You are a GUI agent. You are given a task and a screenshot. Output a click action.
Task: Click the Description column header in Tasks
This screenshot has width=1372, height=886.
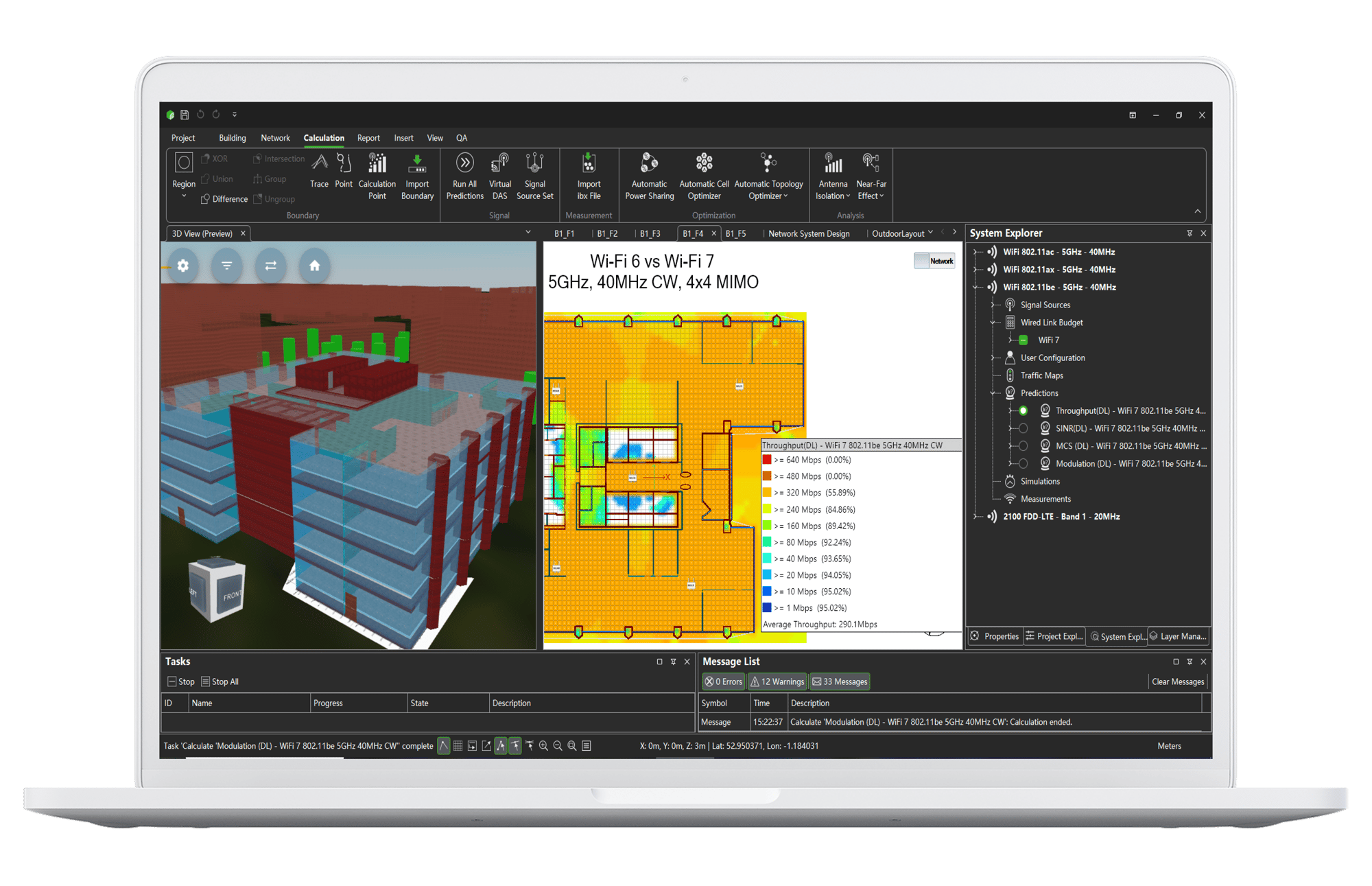click(511, 703)
